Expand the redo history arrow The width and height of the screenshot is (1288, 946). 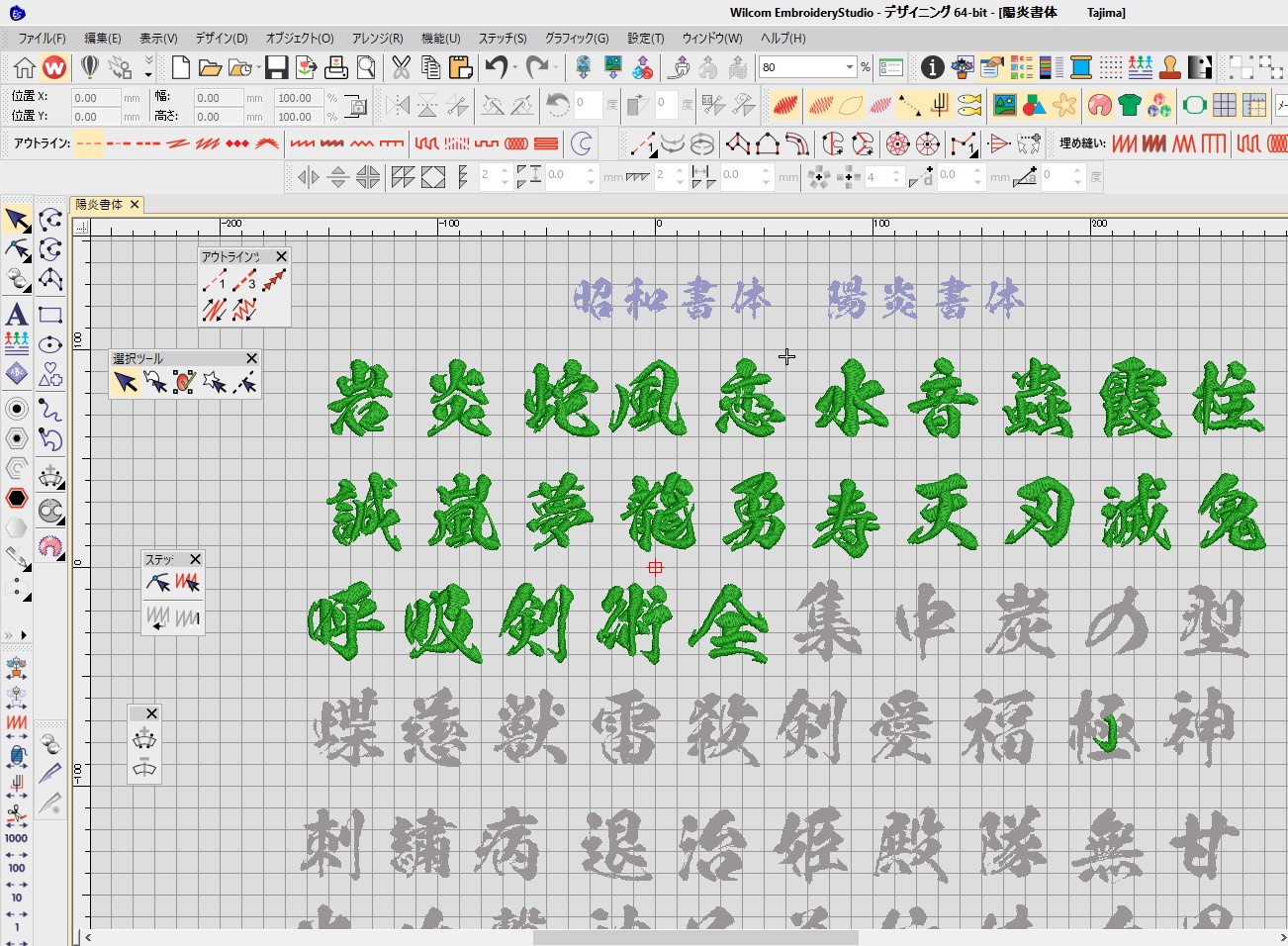556,67
